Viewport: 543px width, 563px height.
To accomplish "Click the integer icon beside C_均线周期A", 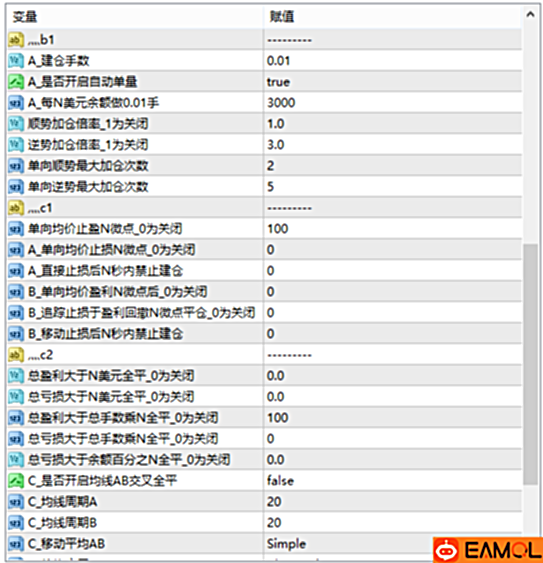I will 16,502.
